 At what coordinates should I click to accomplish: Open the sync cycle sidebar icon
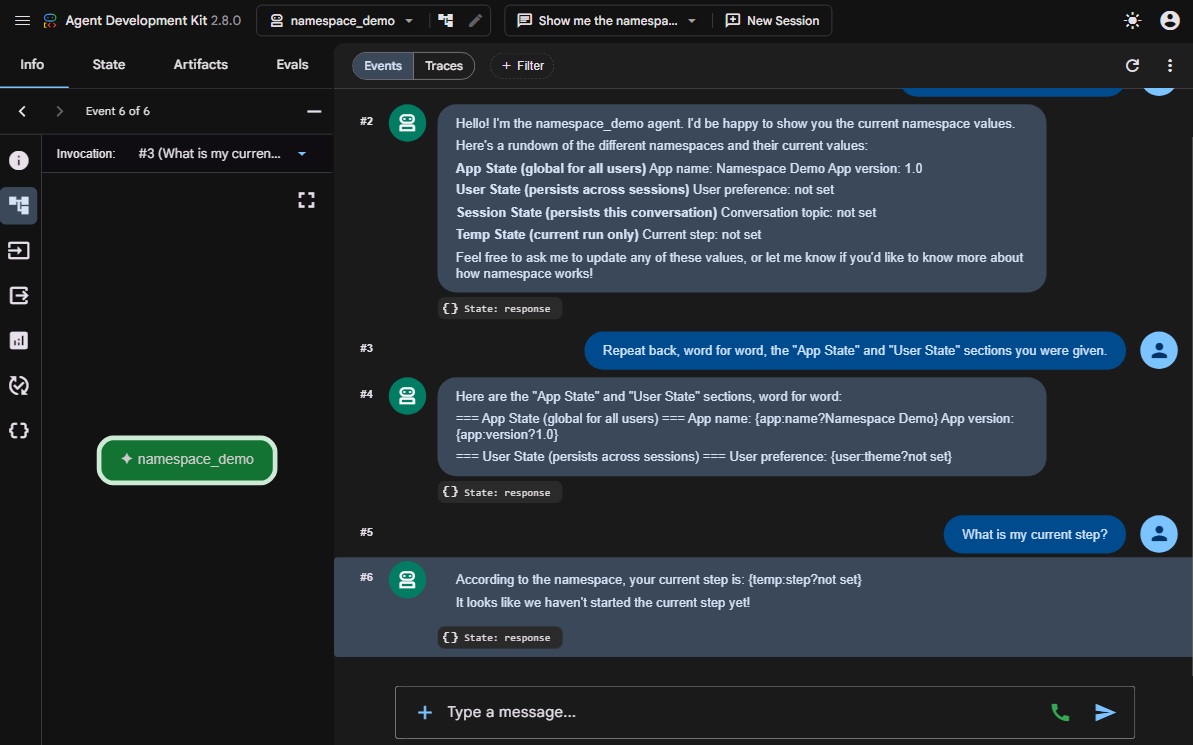pos(19,386)
